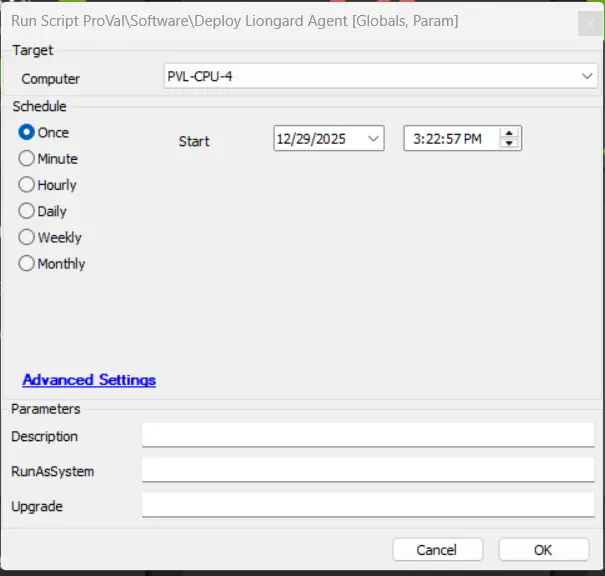
Task: Pick the Daily schedule option
Action: [27, 211]
